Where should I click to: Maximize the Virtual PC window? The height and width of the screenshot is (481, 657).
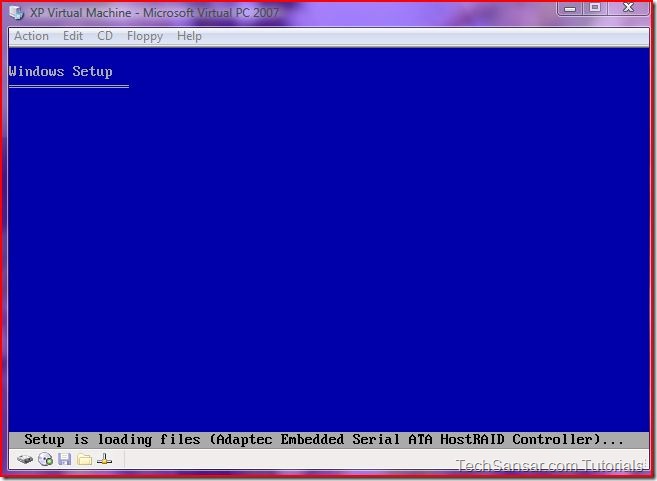tap(594, 8)
